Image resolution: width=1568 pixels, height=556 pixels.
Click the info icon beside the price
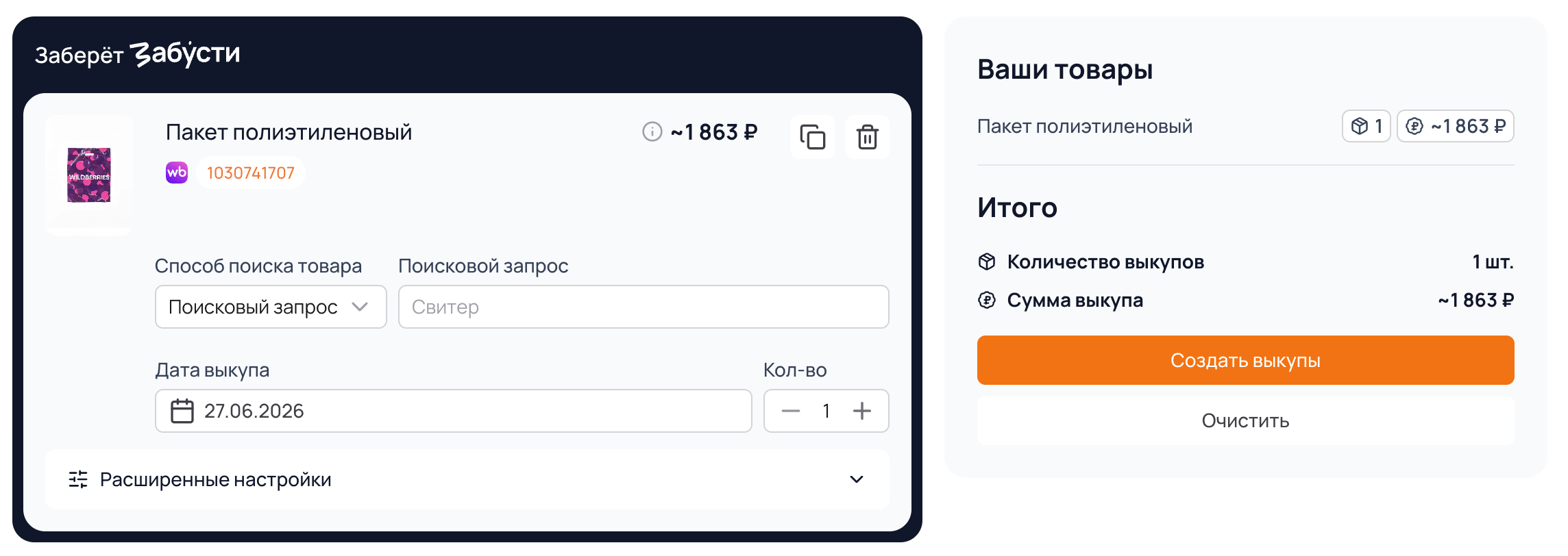pyautogui.click(x=652, y=131)
